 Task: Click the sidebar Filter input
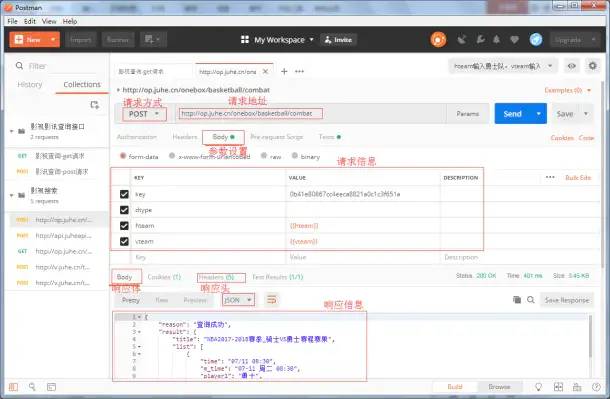click(60, 66)
